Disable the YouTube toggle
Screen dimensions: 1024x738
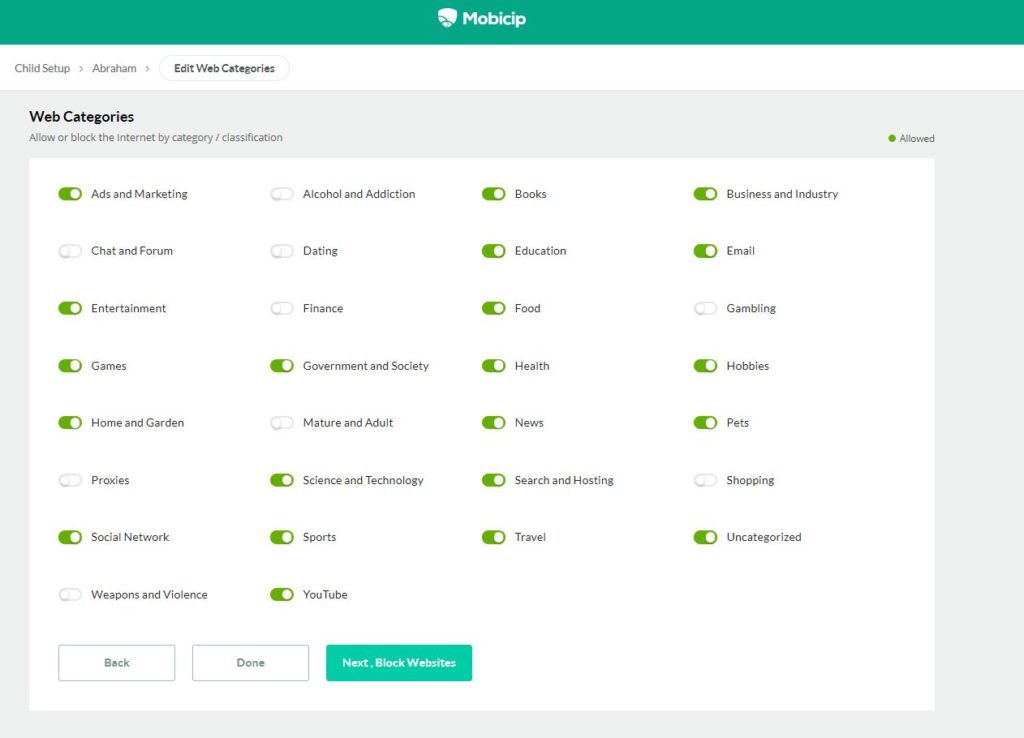[x=282, y=594]
